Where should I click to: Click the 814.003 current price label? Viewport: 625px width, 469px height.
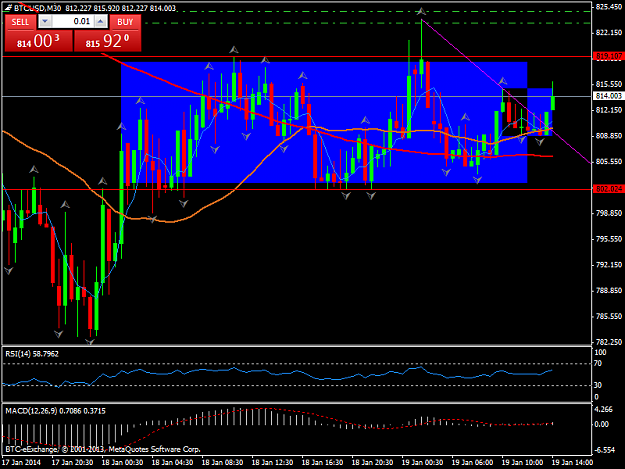(608, 96)
